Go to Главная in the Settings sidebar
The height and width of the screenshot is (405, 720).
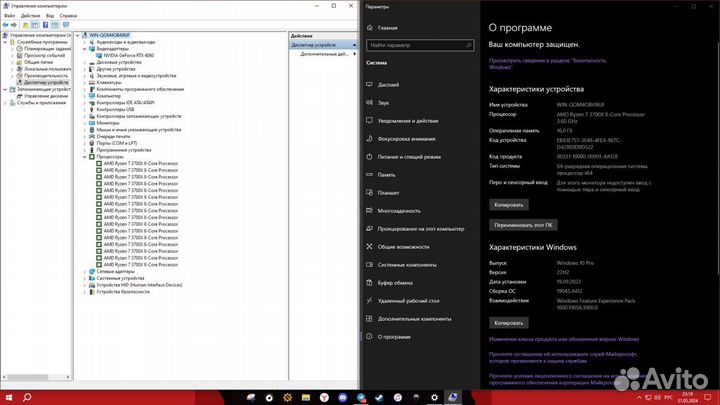387,28
